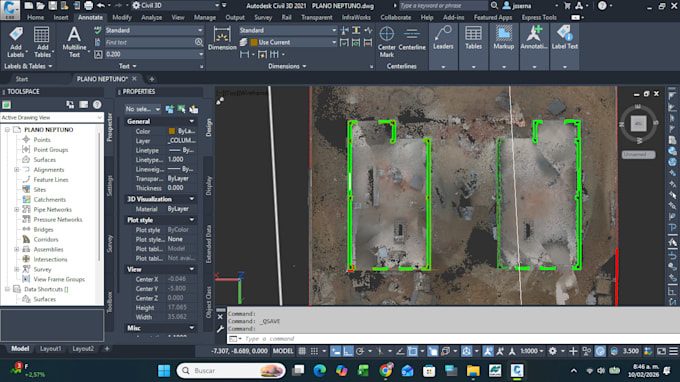
Task: Open the Active Drawing View dropdown
Action: click(x=52, y=118)
